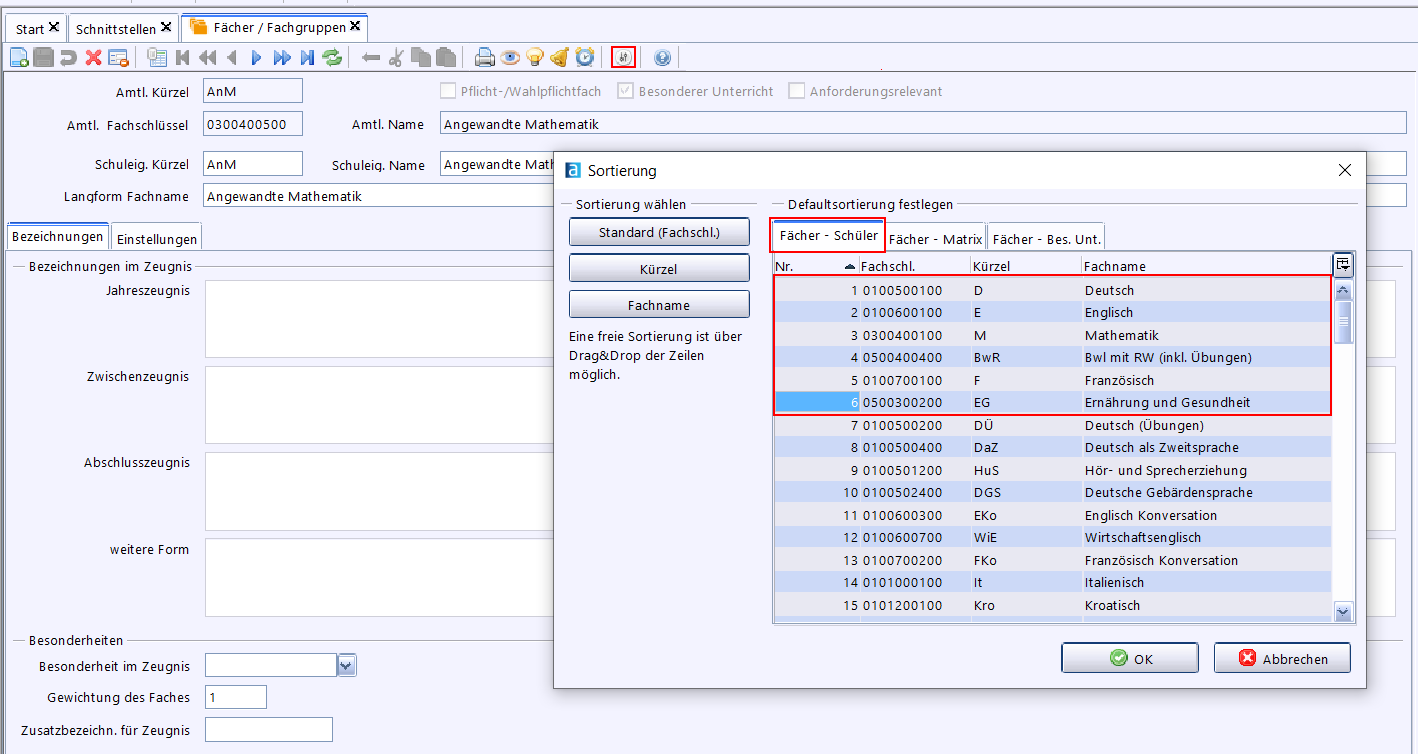Click the green refresh icon
The height and width of the screenshot is (754, 1418).
tap(331, 57)
